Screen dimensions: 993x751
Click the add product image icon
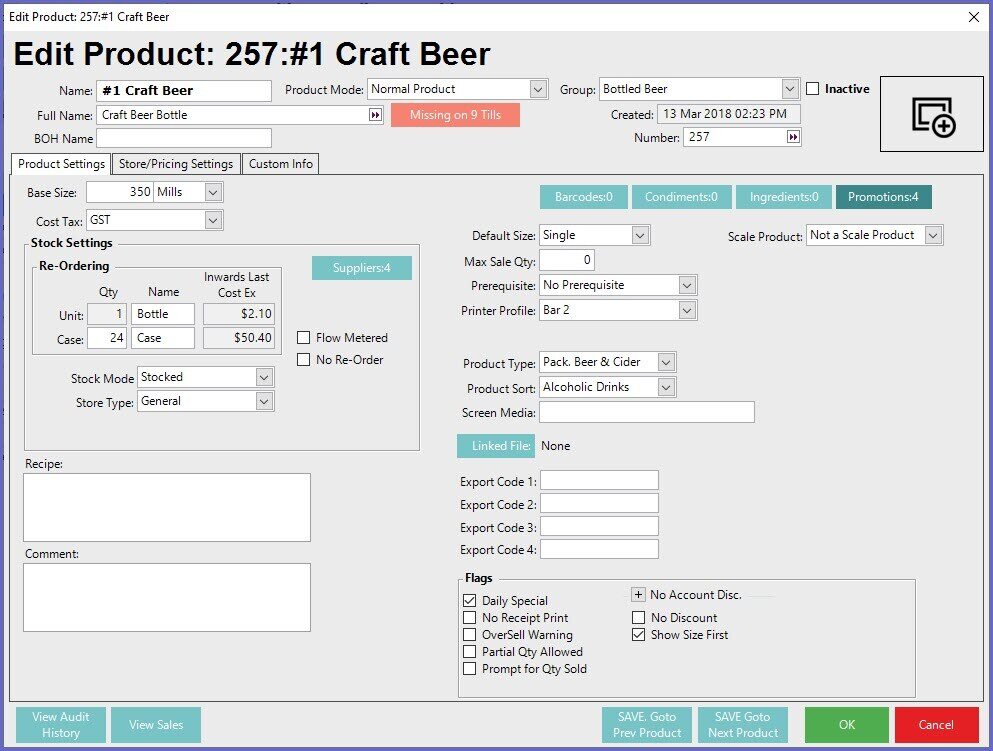click(x=932, y=115)
